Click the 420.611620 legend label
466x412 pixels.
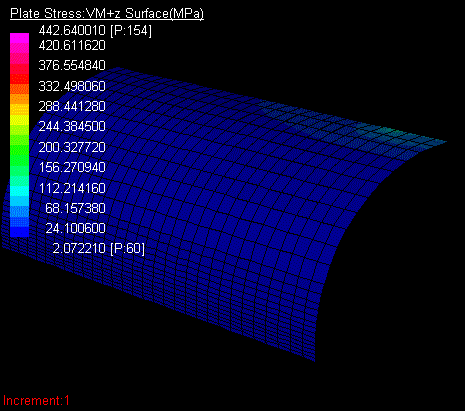tap(72, 45)
